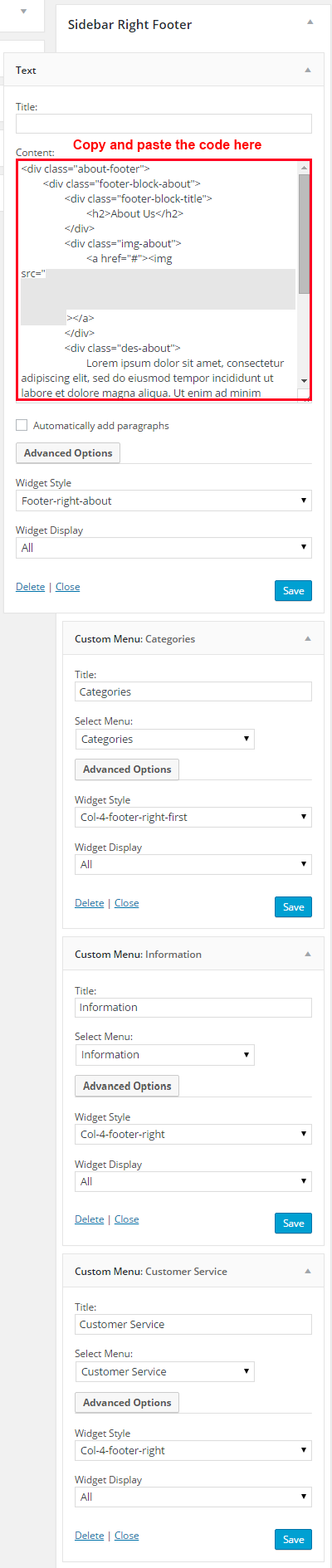Delete the Categories custom menu widget
This screenshot has width=332, height=1568.
[89, 903]
